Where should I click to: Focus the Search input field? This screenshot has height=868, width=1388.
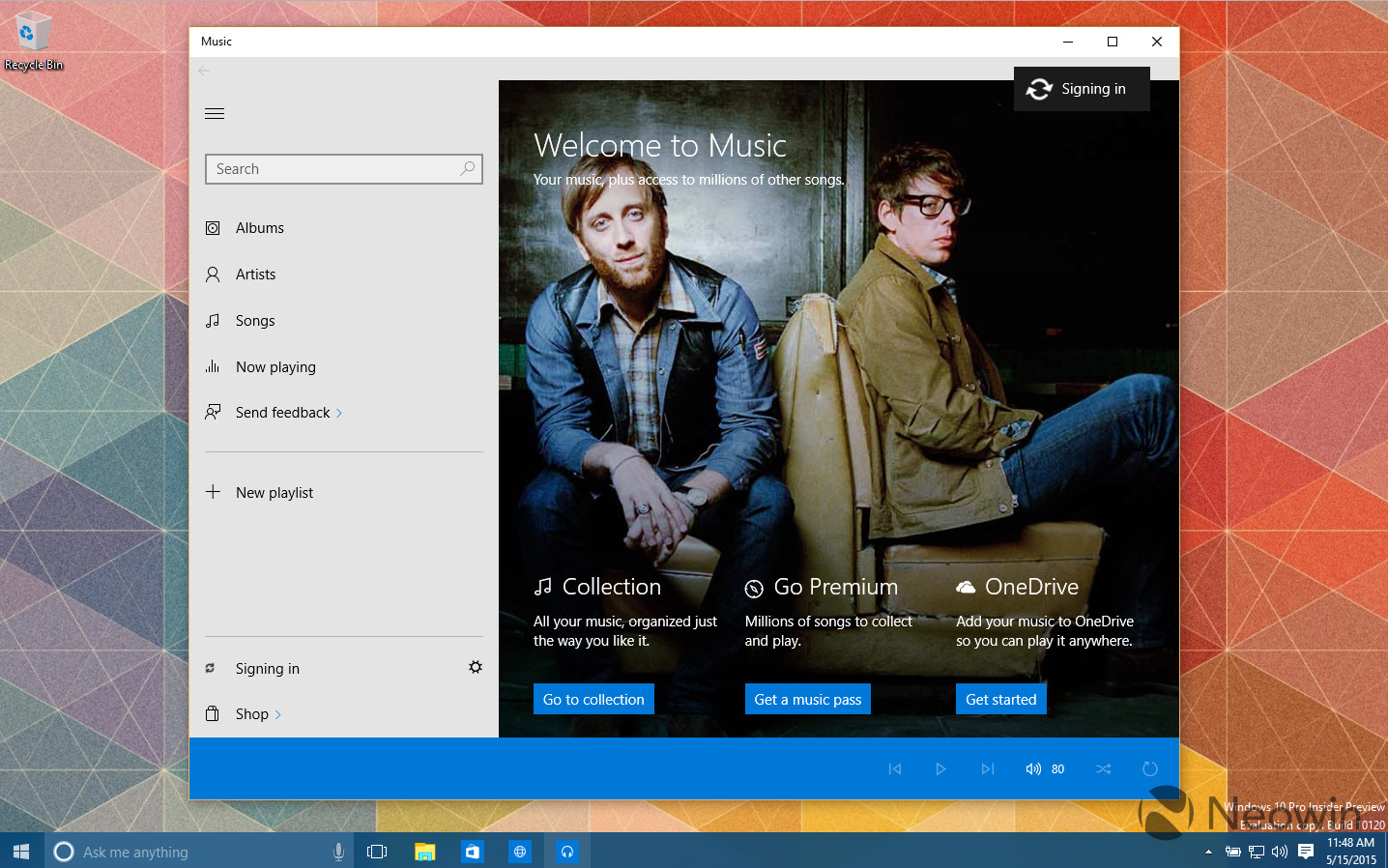(343, 169)
